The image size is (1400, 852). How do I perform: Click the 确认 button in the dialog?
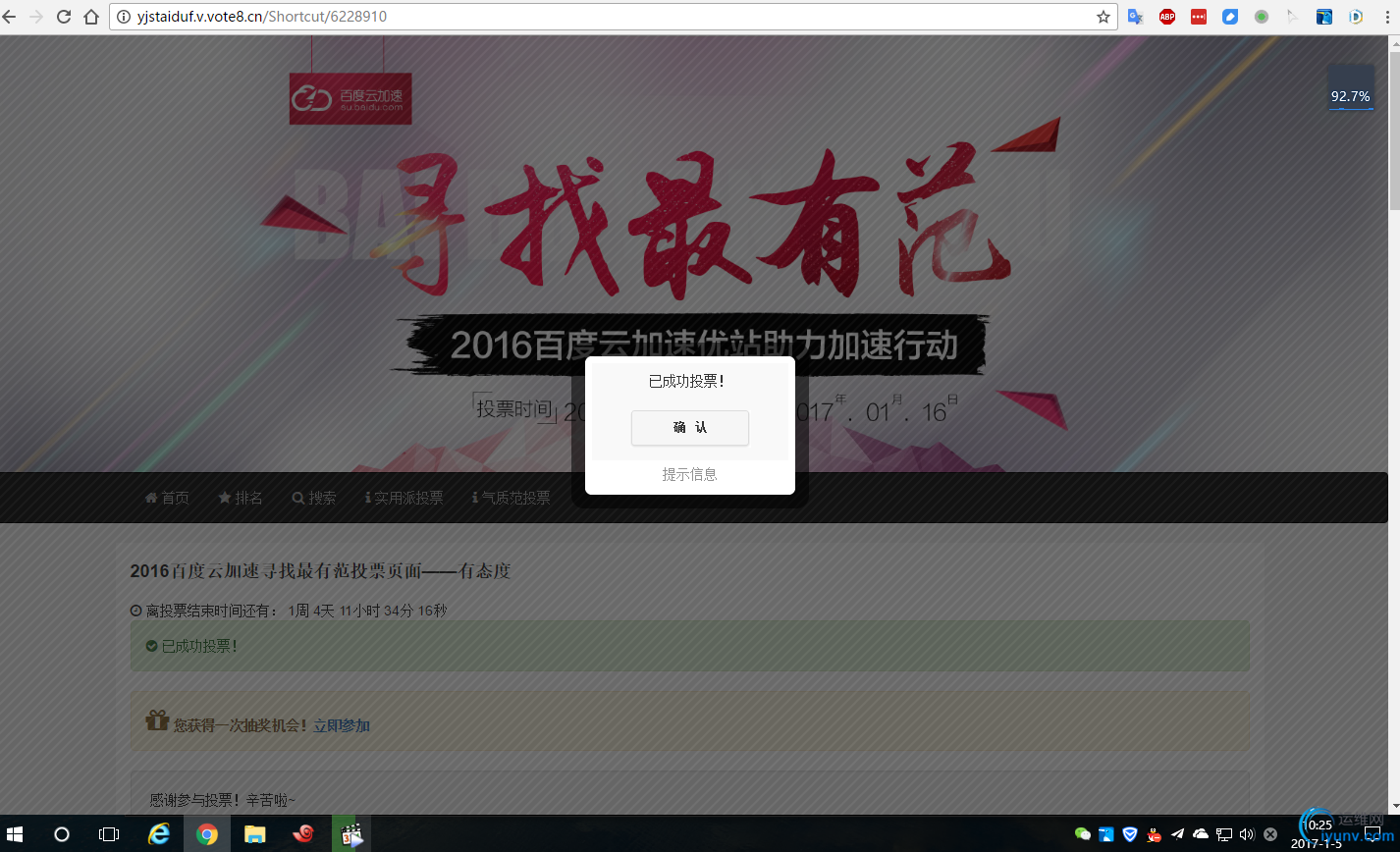(690, 428)
